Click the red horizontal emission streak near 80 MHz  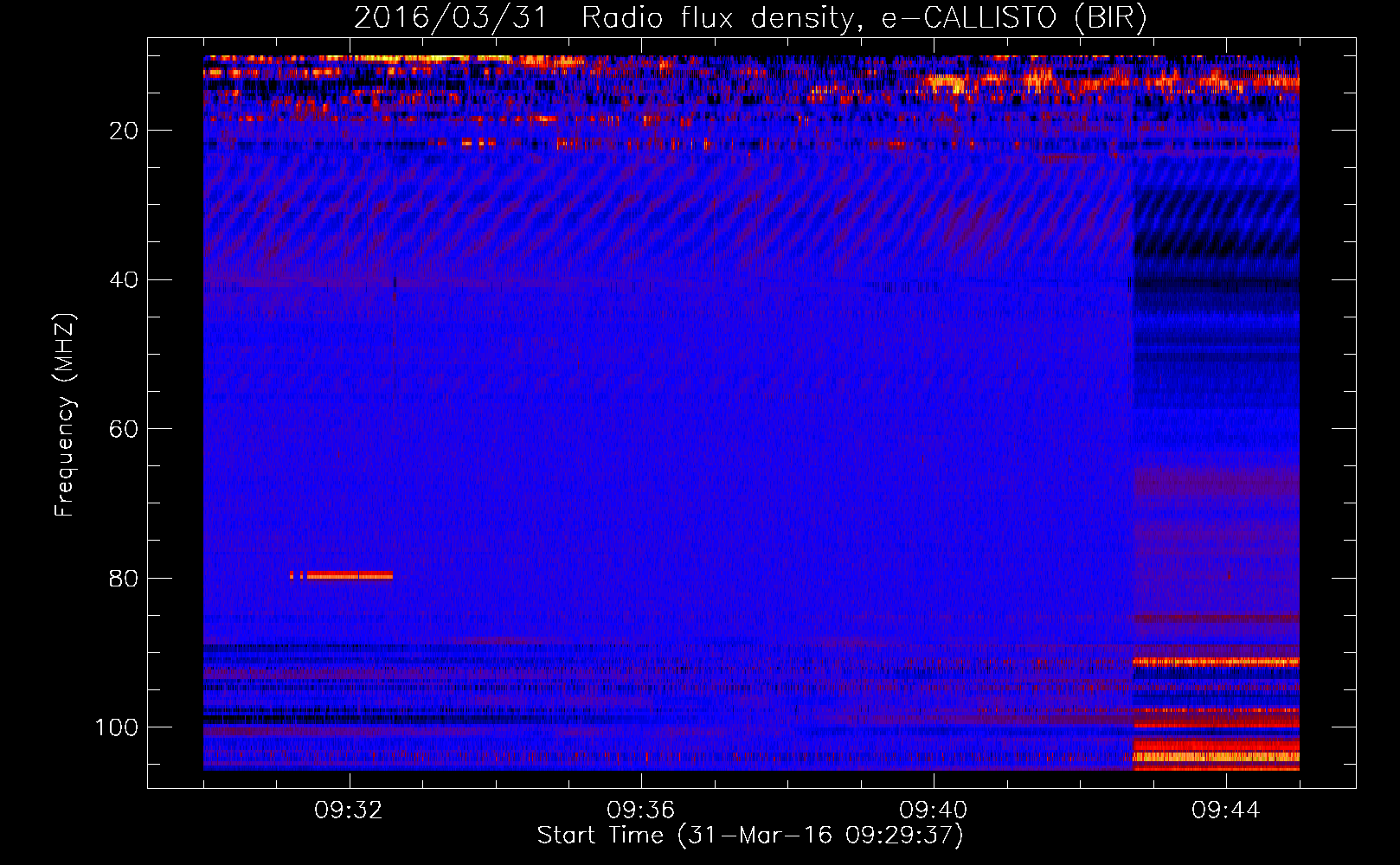pyautogui.click(x=341, y=575)
